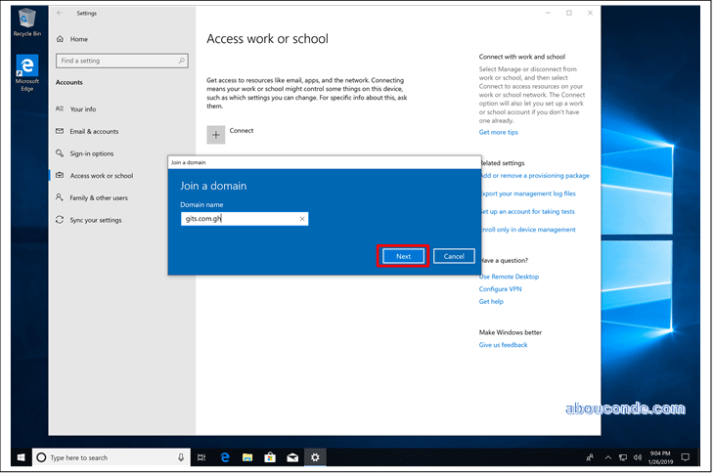Open Email & accounts section
Screen dimensions: 714x473
94,131
